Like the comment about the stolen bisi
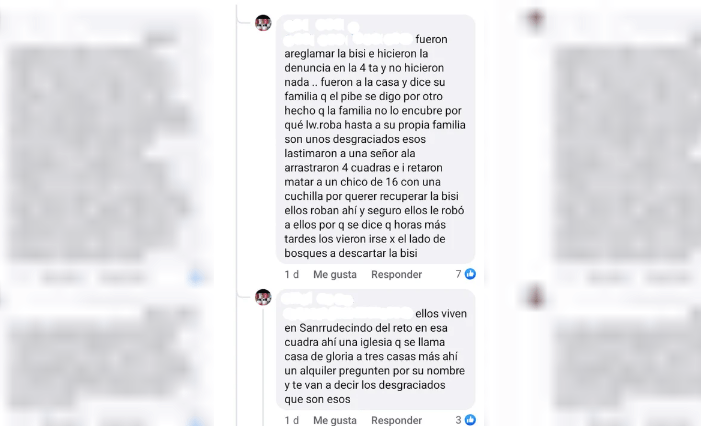The width and height of the screenshot is (701, 426). coord(335,274)
